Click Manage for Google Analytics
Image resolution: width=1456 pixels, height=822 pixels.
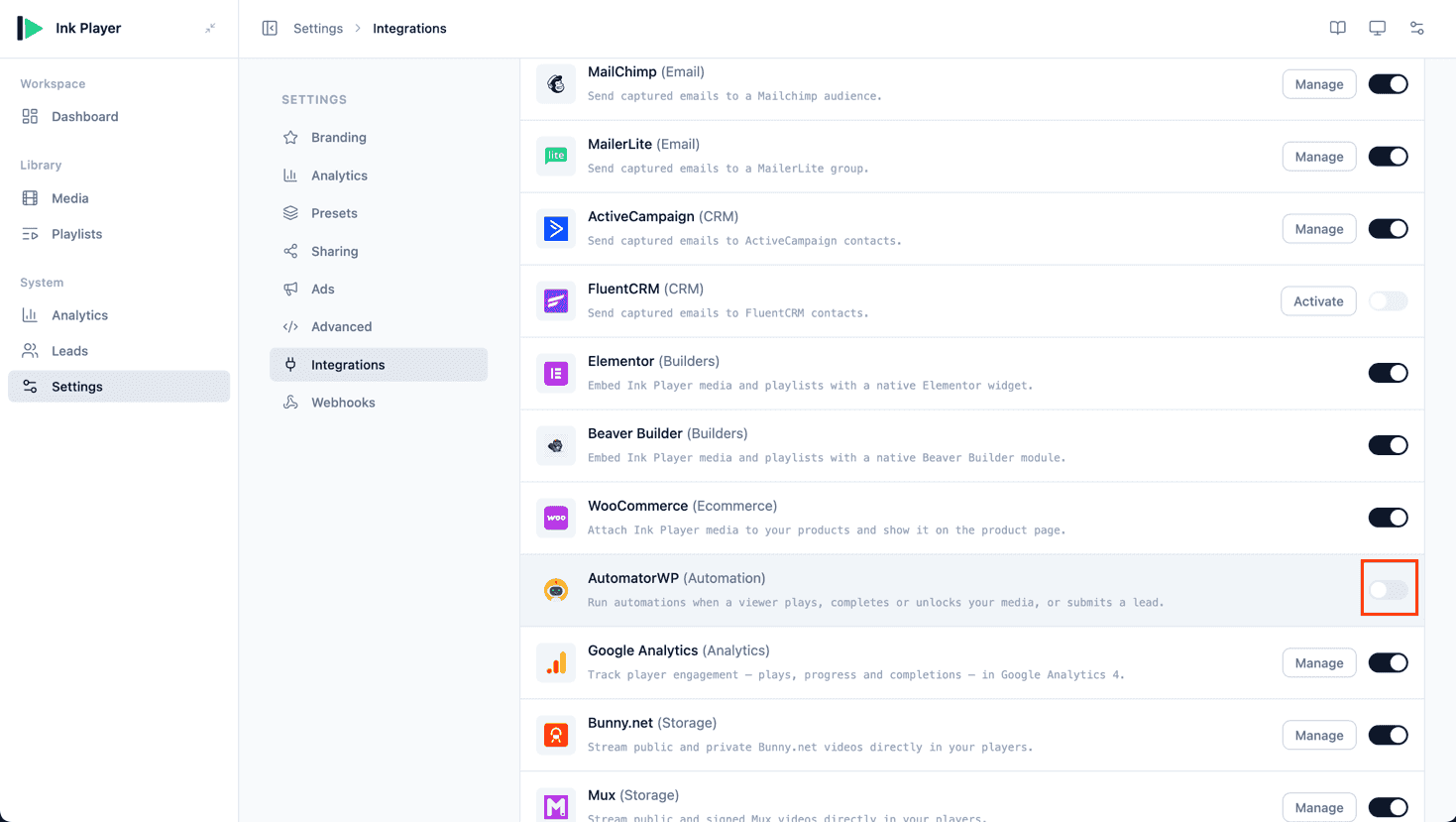tap(1318, 662)
